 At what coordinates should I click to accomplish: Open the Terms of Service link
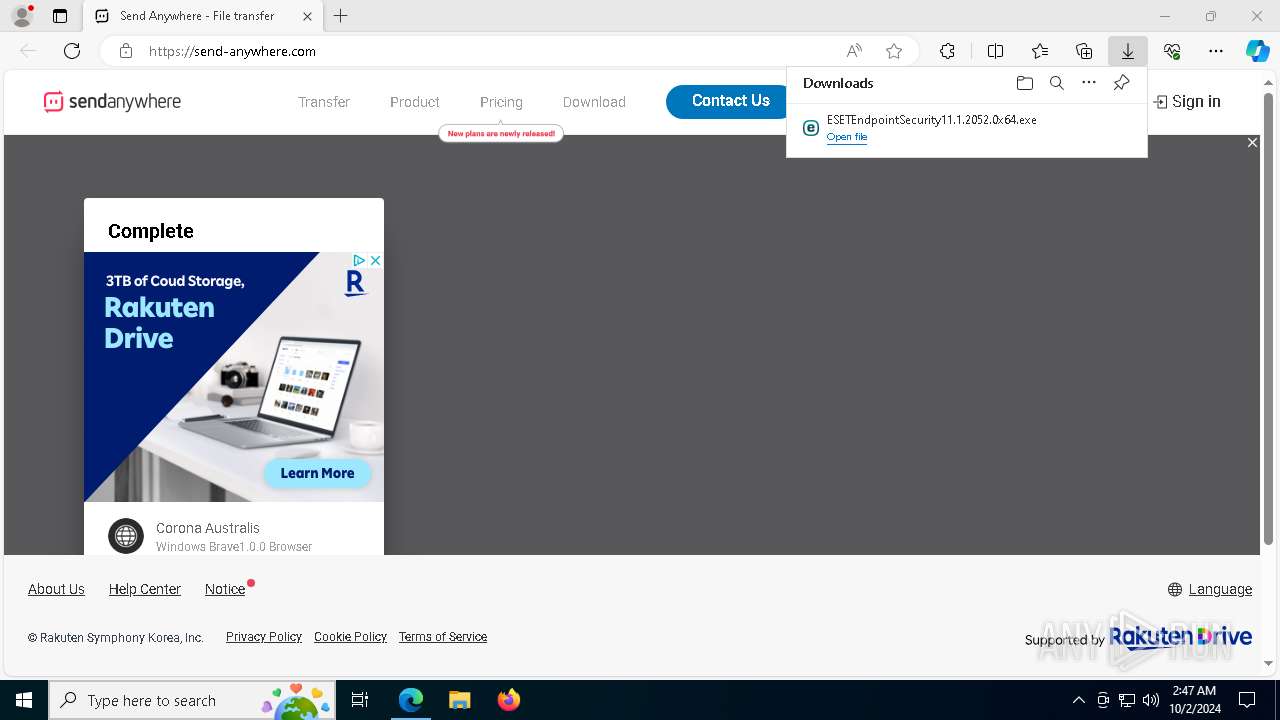(443, 637)
